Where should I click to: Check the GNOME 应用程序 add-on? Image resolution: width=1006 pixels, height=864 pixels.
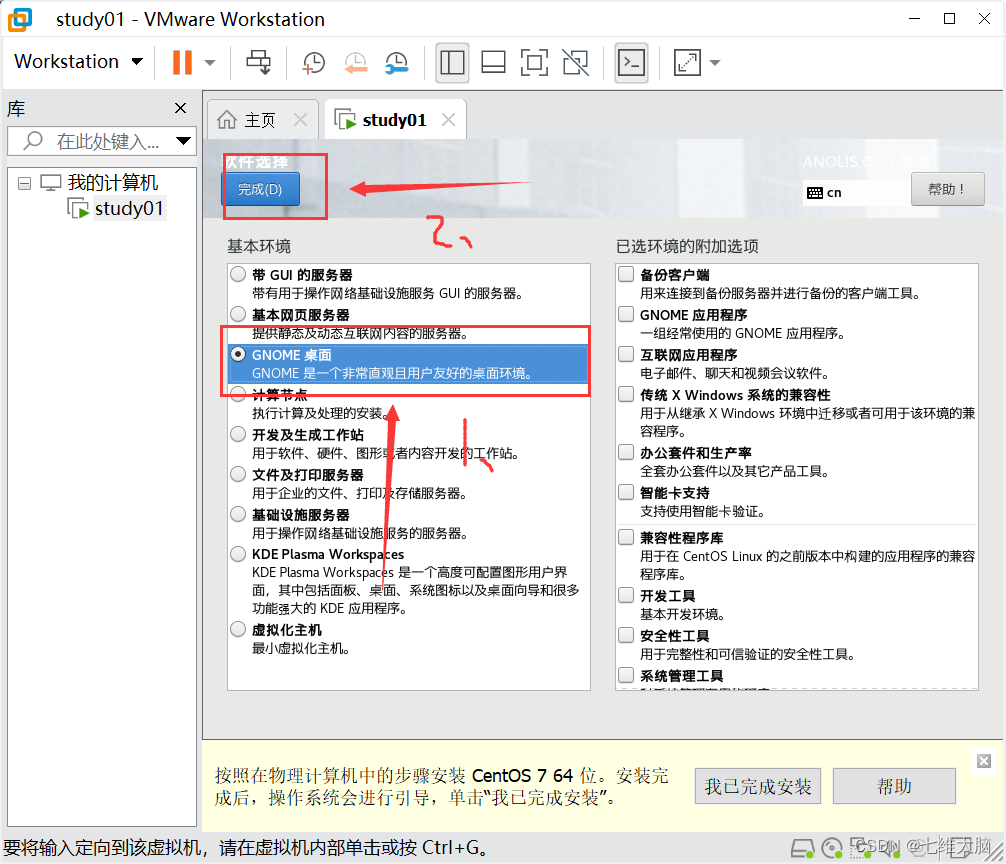(626, 314)
